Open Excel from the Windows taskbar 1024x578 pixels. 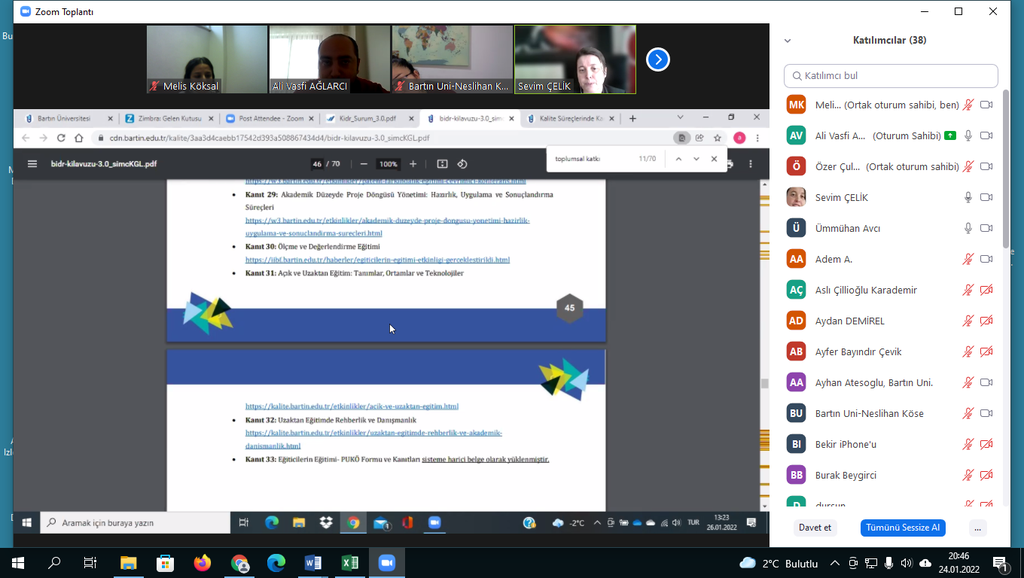point(350,563)
